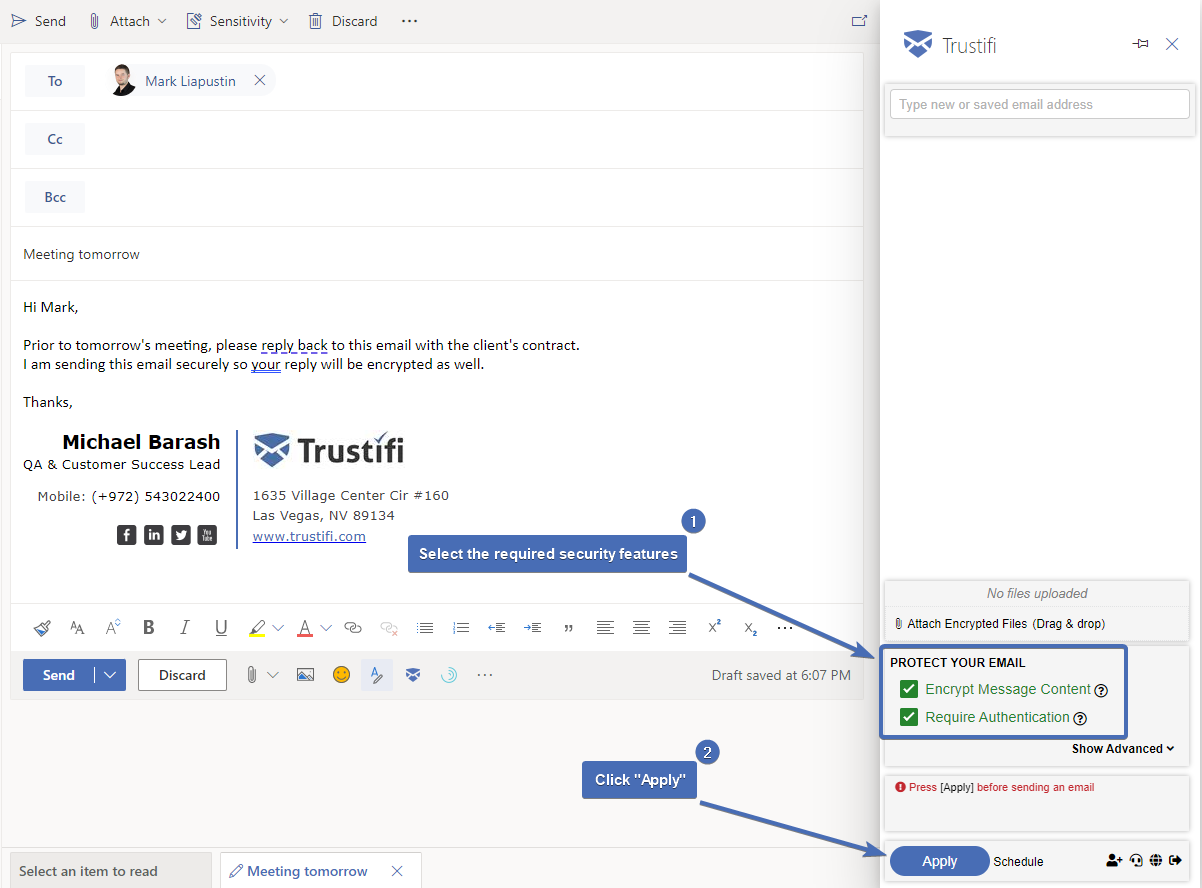Expand the attach dropdown next to the paperclip
1202x888 pixels.
pyautogui.click(x=272, y=675)
